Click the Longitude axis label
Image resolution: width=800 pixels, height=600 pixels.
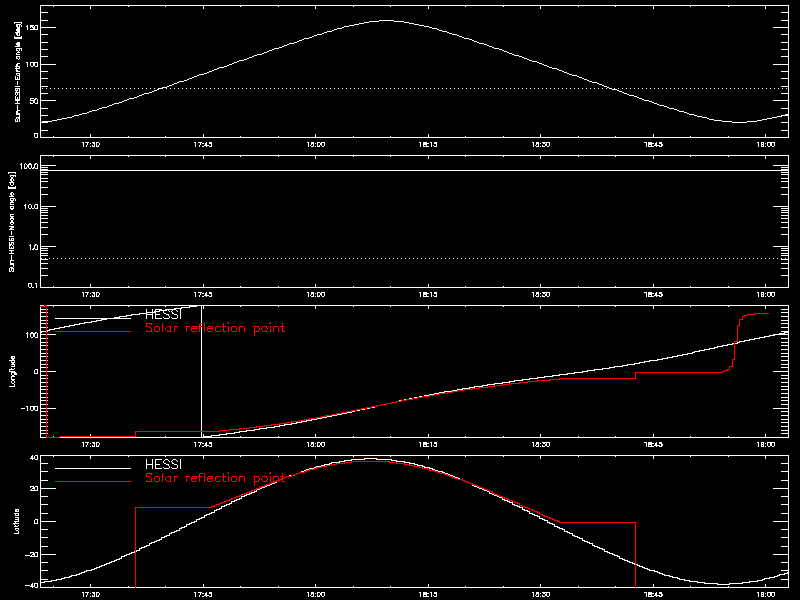tap(12, 371)
